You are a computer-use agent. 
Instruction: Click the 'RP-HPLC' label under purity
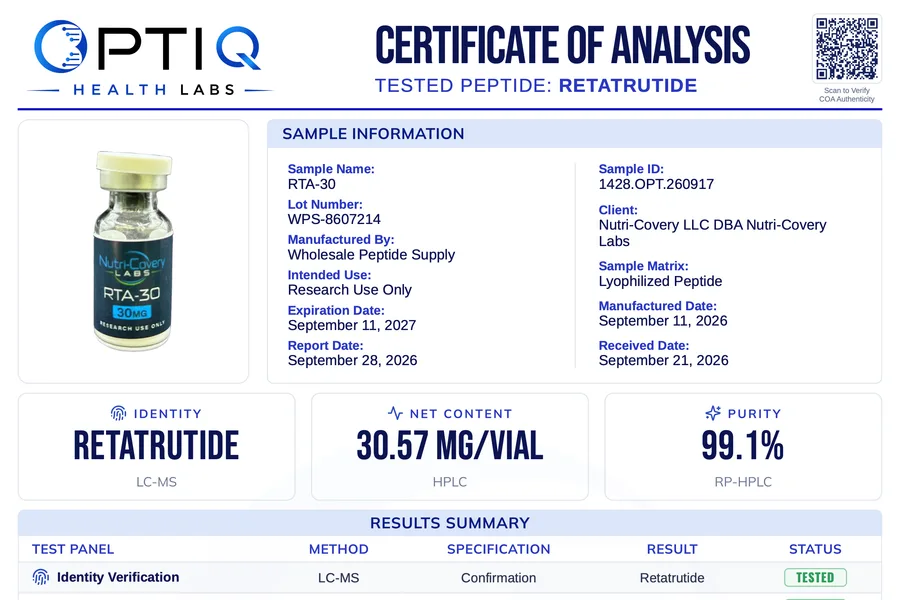pyautogui.click(x=743, y=482)
